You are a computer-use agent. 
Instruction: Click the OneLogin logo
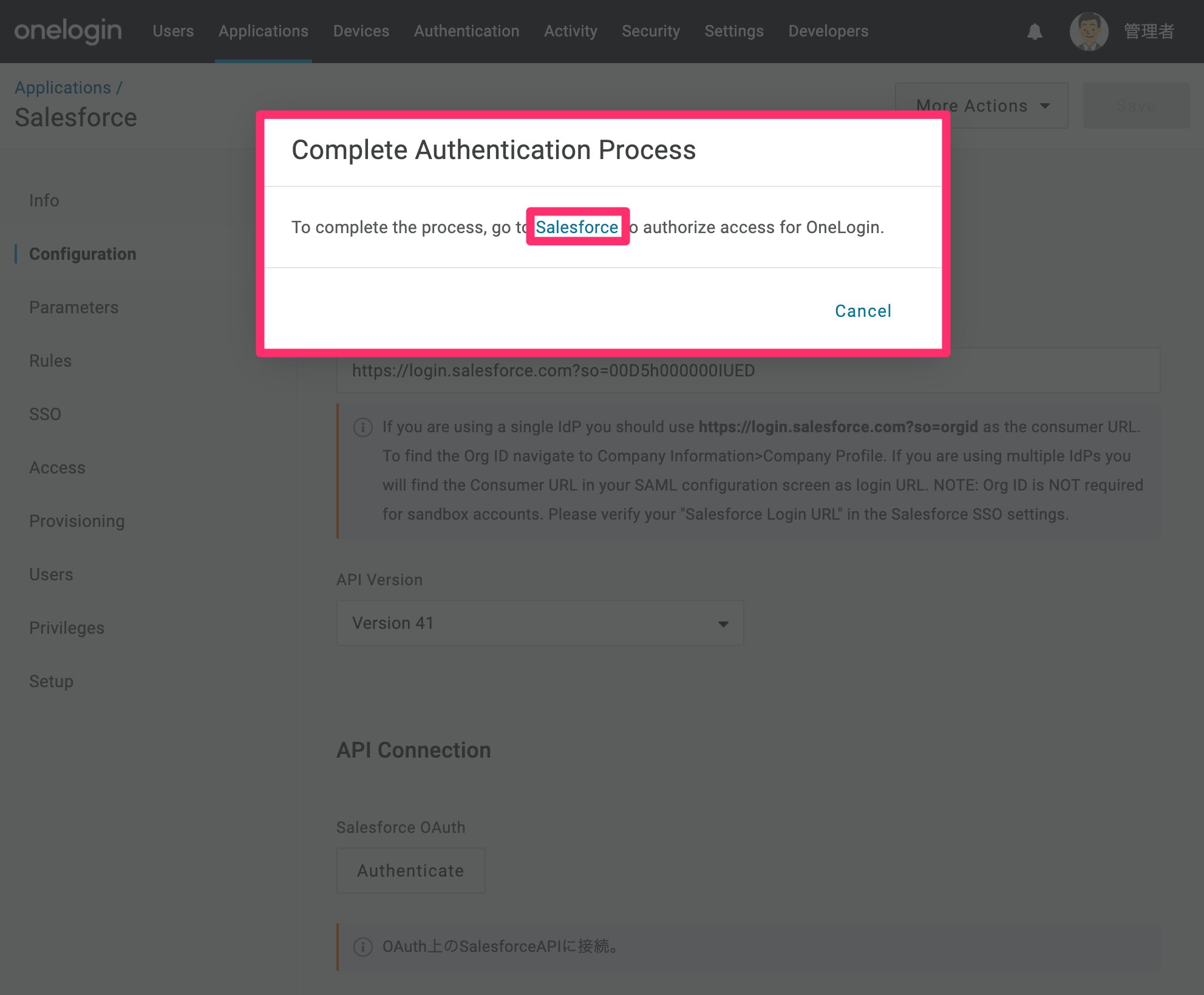(68, 31)
